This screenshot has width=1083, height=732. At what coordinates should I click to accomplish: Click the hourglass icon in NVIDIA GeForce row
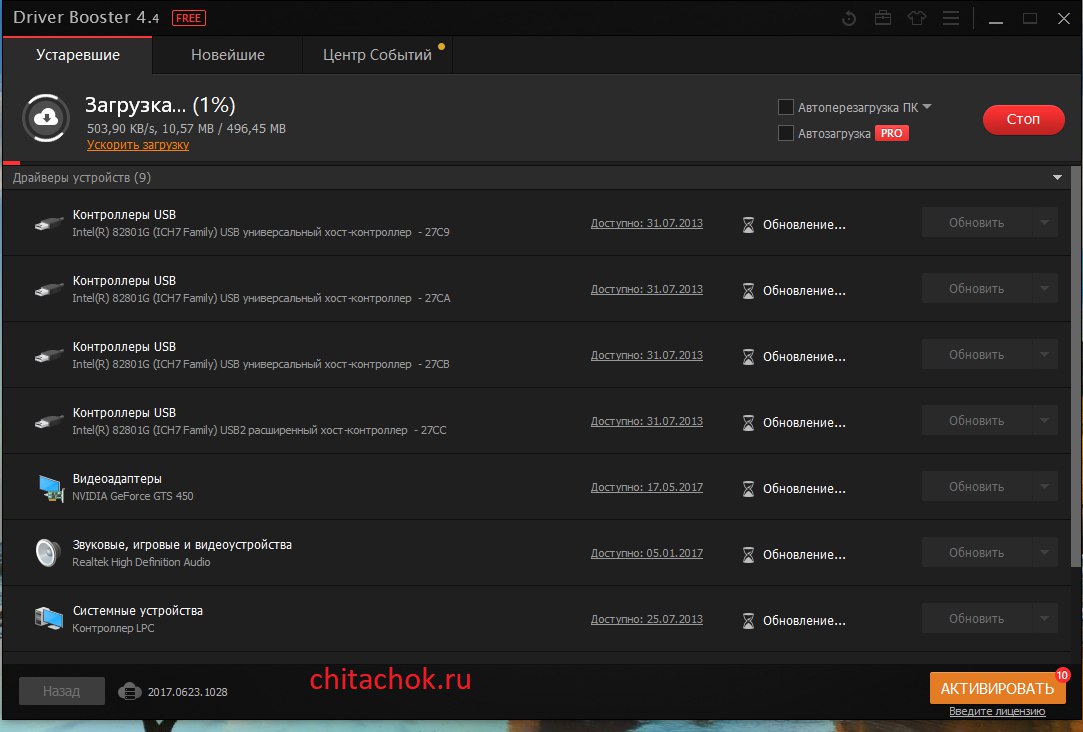tap(748, 488)
